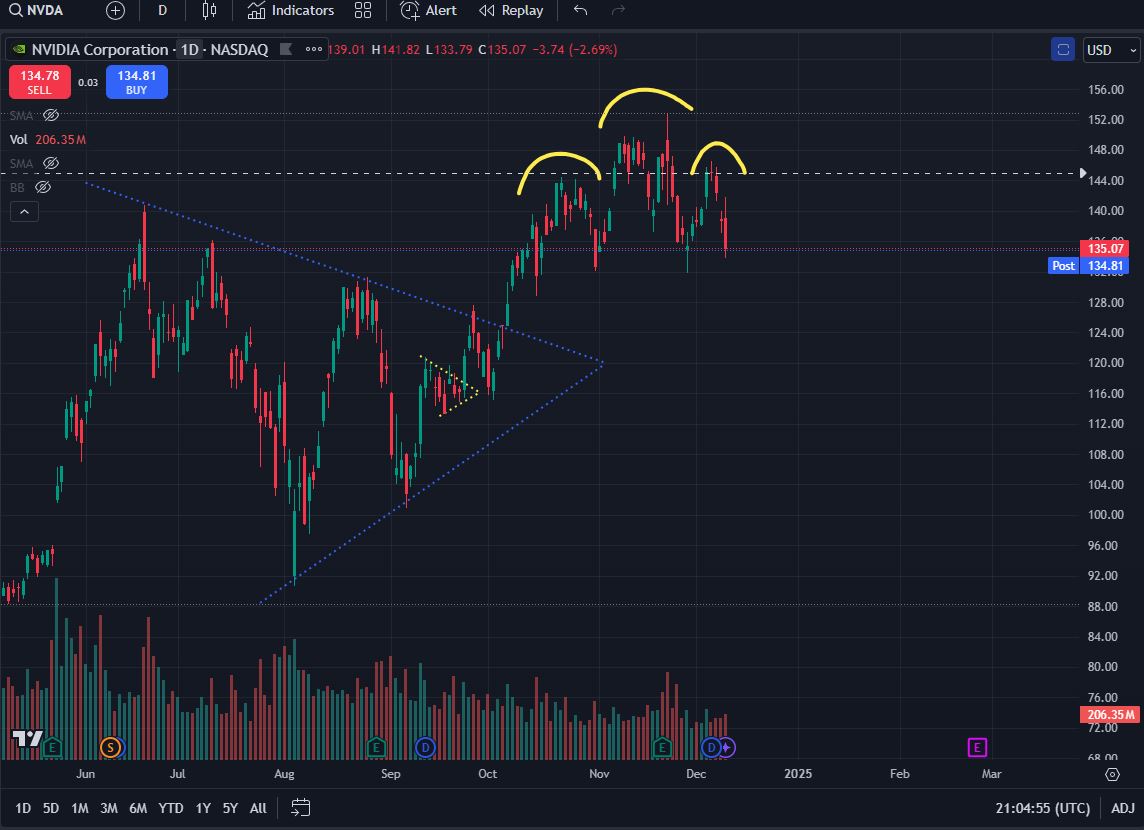Viewport: 1144px width, 830px height.
Task: Open the dividend D marker in September
Action: coord(425,747)
